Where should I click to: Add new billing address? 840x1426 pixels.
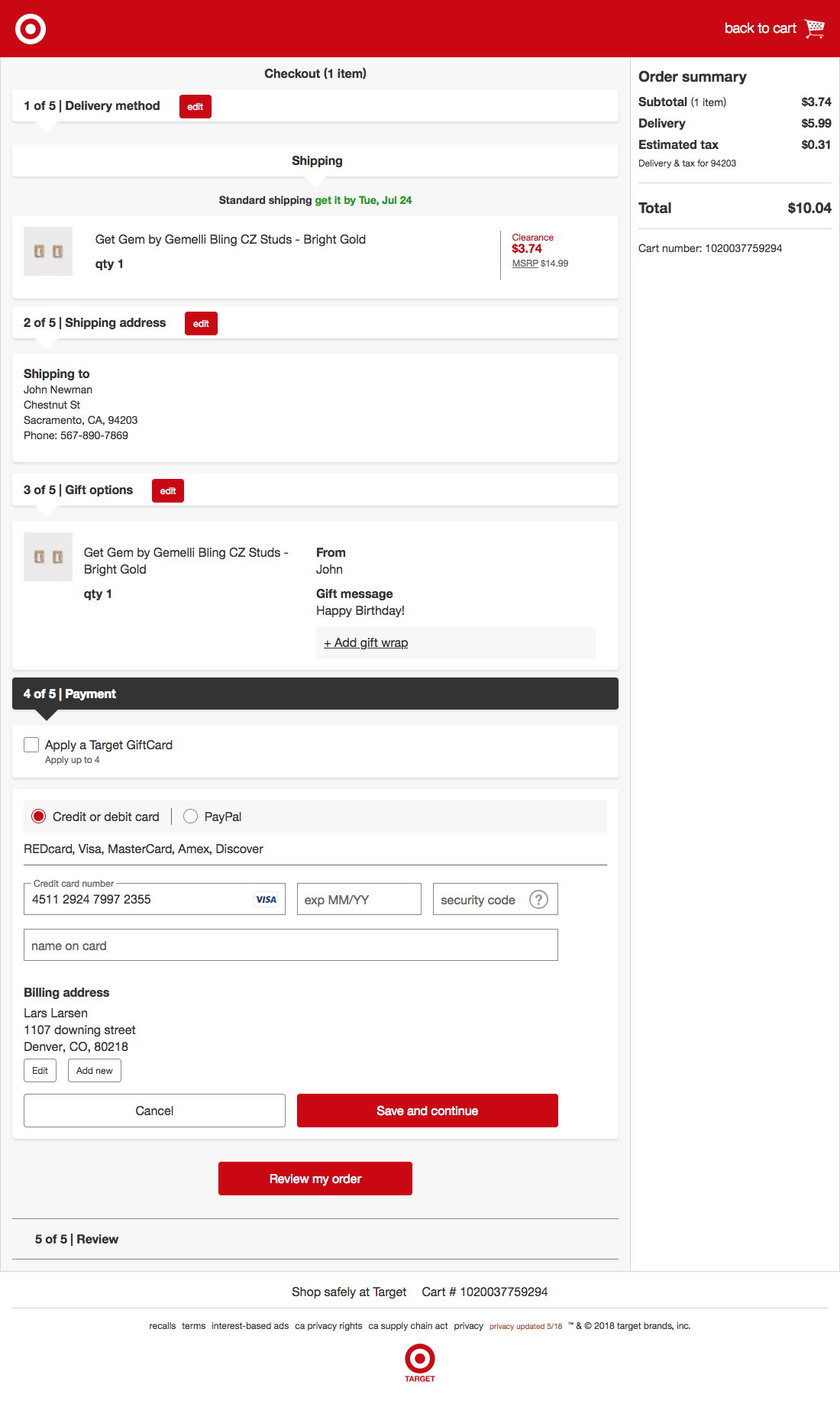point(95,1071)
